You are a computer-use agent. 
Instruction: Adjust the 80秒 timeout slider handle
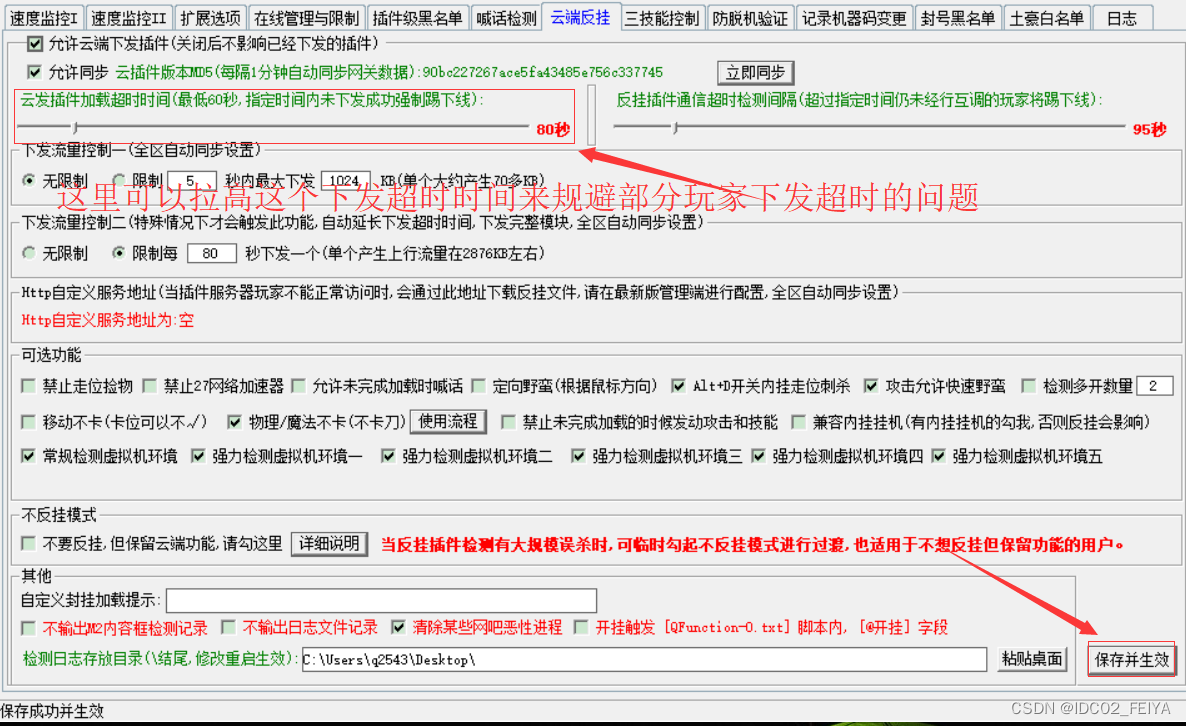click(x=76, y=128)
